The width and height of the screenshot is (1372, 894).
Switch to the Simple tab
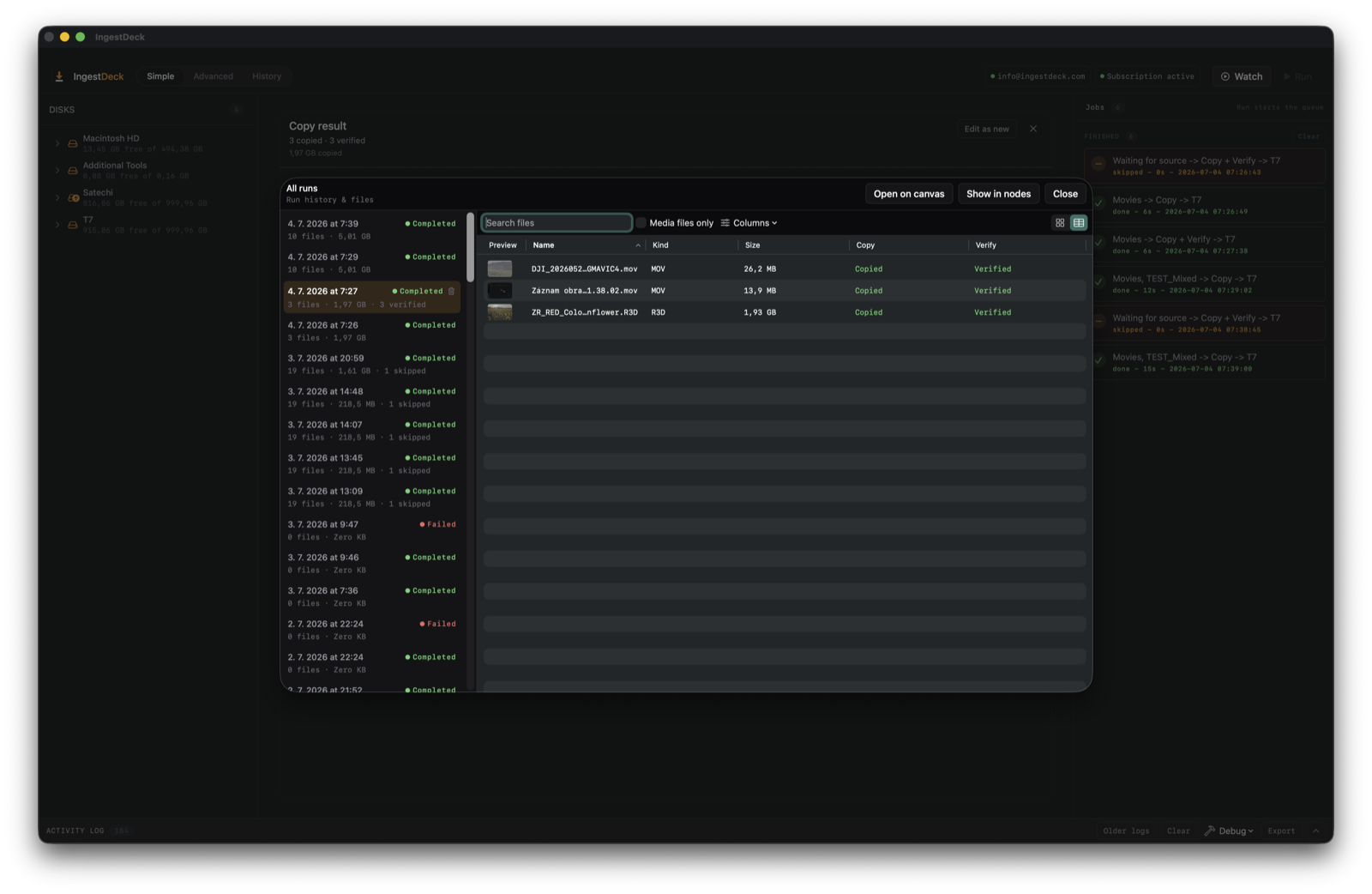160,76
